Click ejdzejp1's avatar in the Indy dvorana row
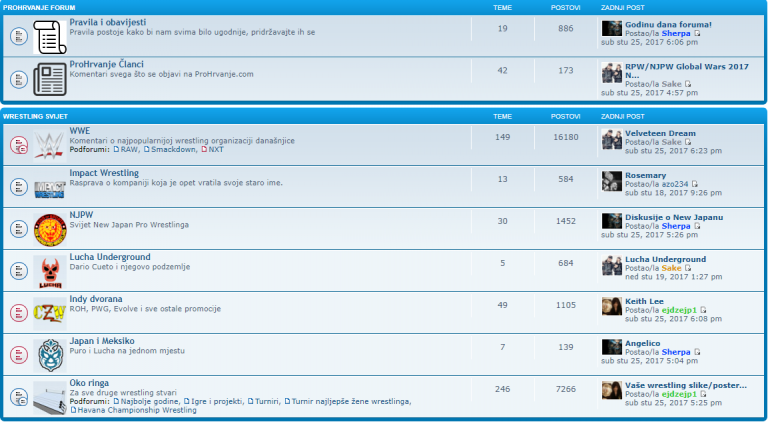The image size is (768, 422). pos(612,306)
